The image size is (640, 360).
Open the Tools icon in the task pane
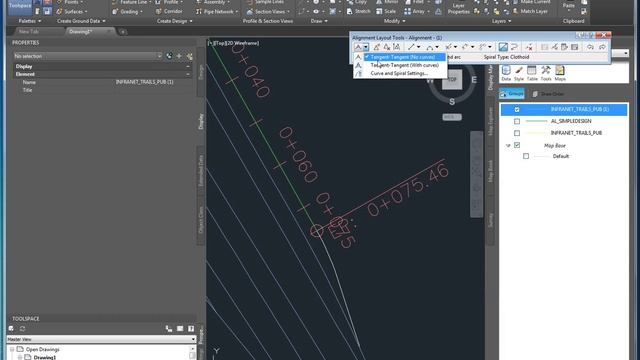[x=546, y=73]
